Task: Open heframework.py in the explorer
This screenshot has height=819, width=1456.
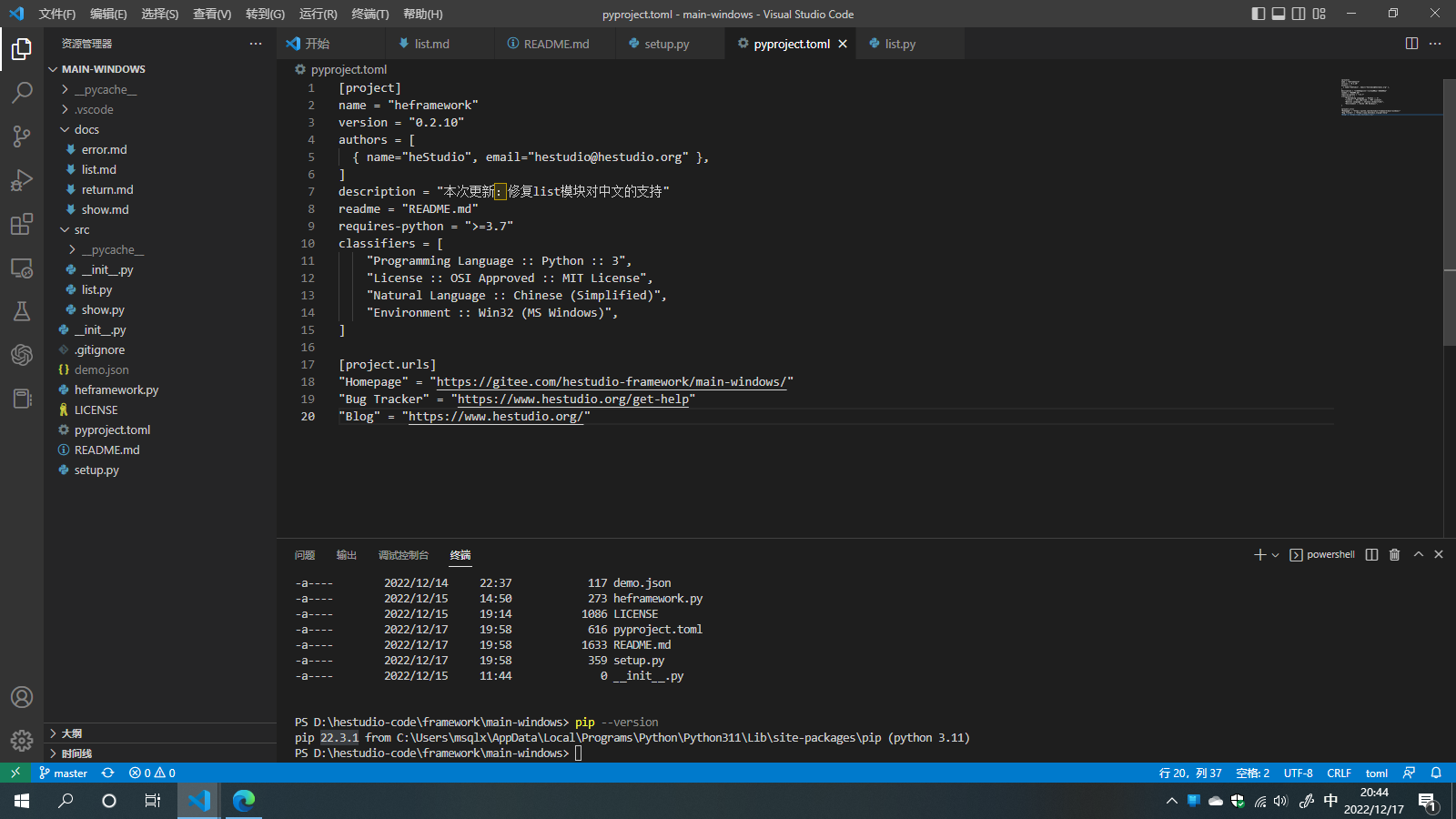Action: 160,389
